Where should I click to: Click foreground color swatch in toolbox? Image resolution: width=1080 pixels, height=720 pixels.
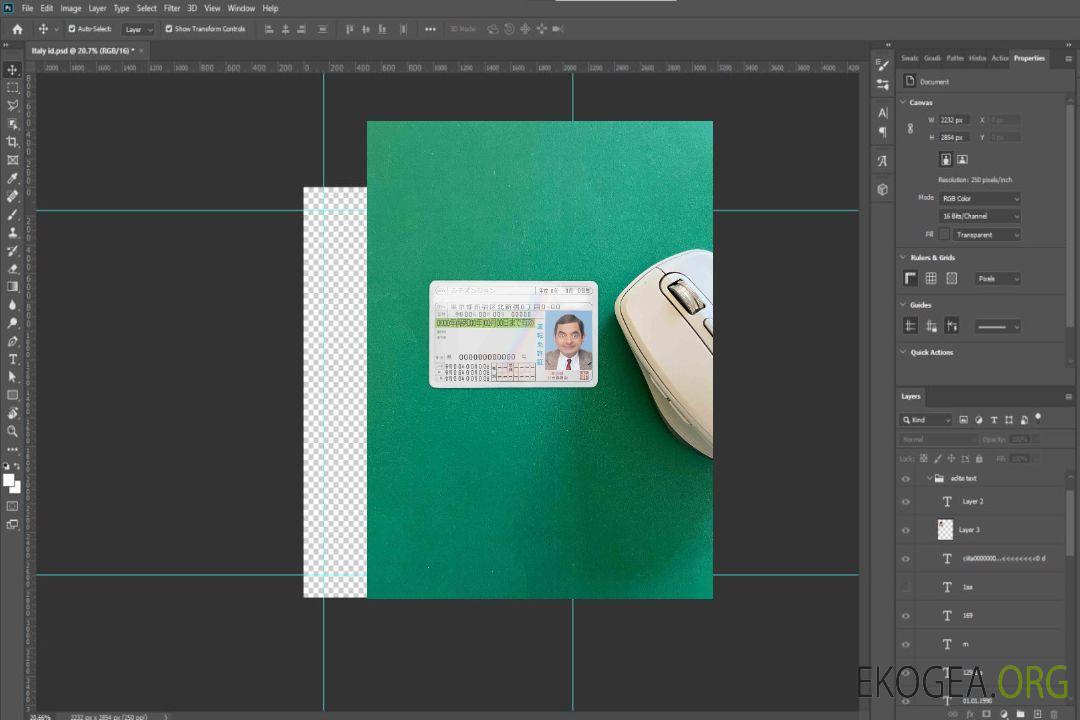coord(9,480)
